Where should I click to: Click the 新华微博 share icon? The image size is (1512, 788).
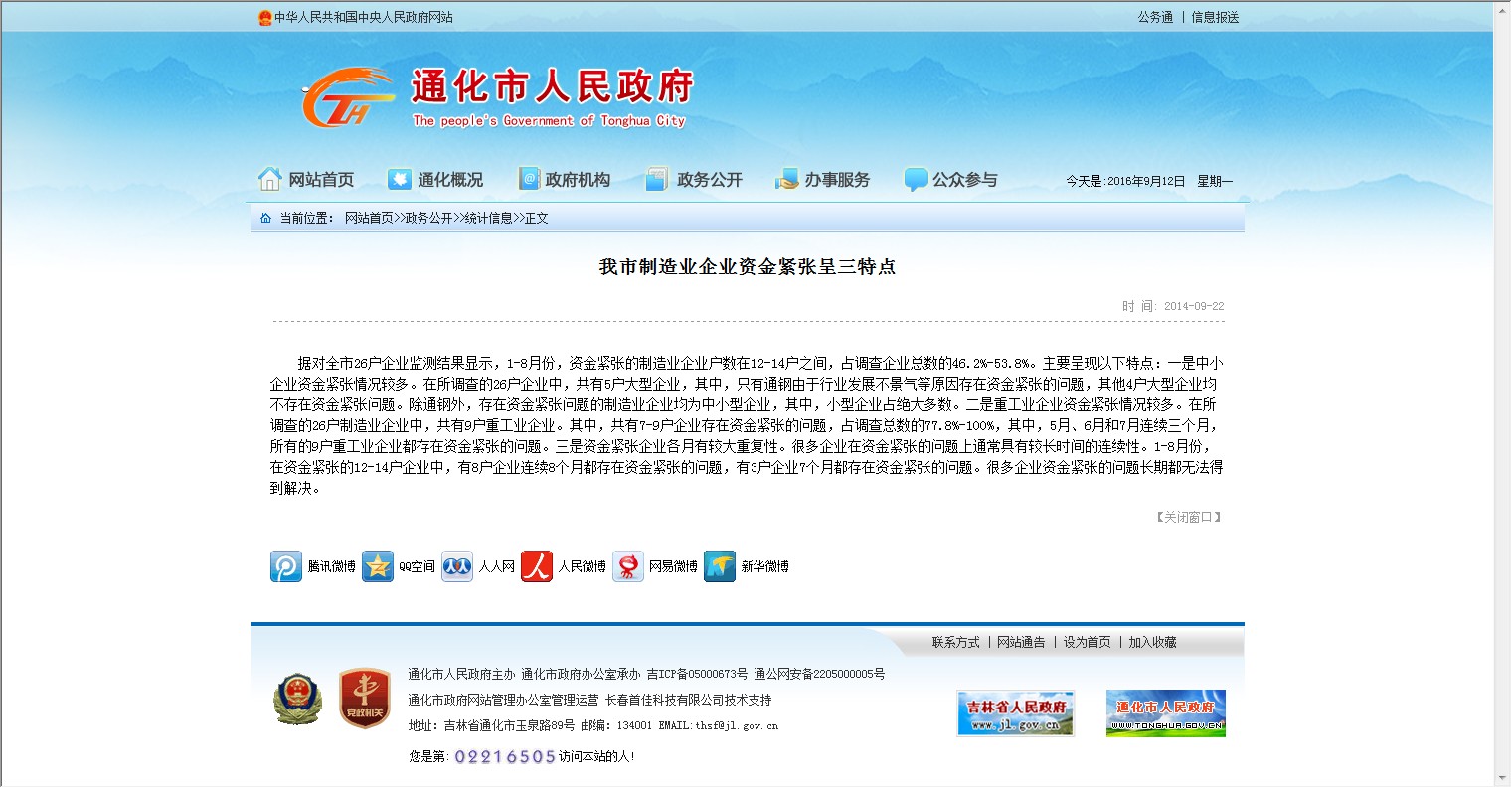click(720, 566)
